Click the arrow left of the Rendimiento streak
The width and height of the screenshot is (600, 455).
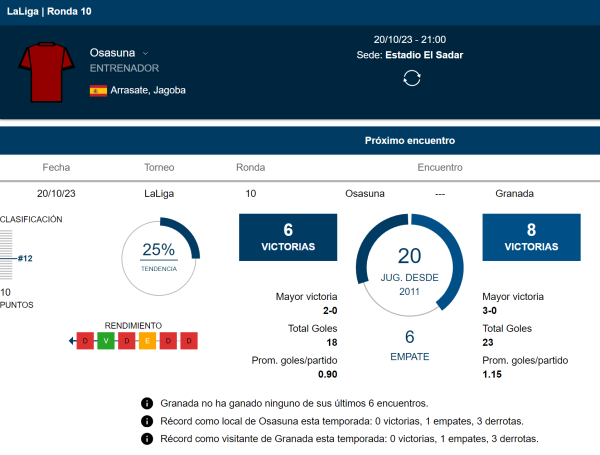coord(72,341)
